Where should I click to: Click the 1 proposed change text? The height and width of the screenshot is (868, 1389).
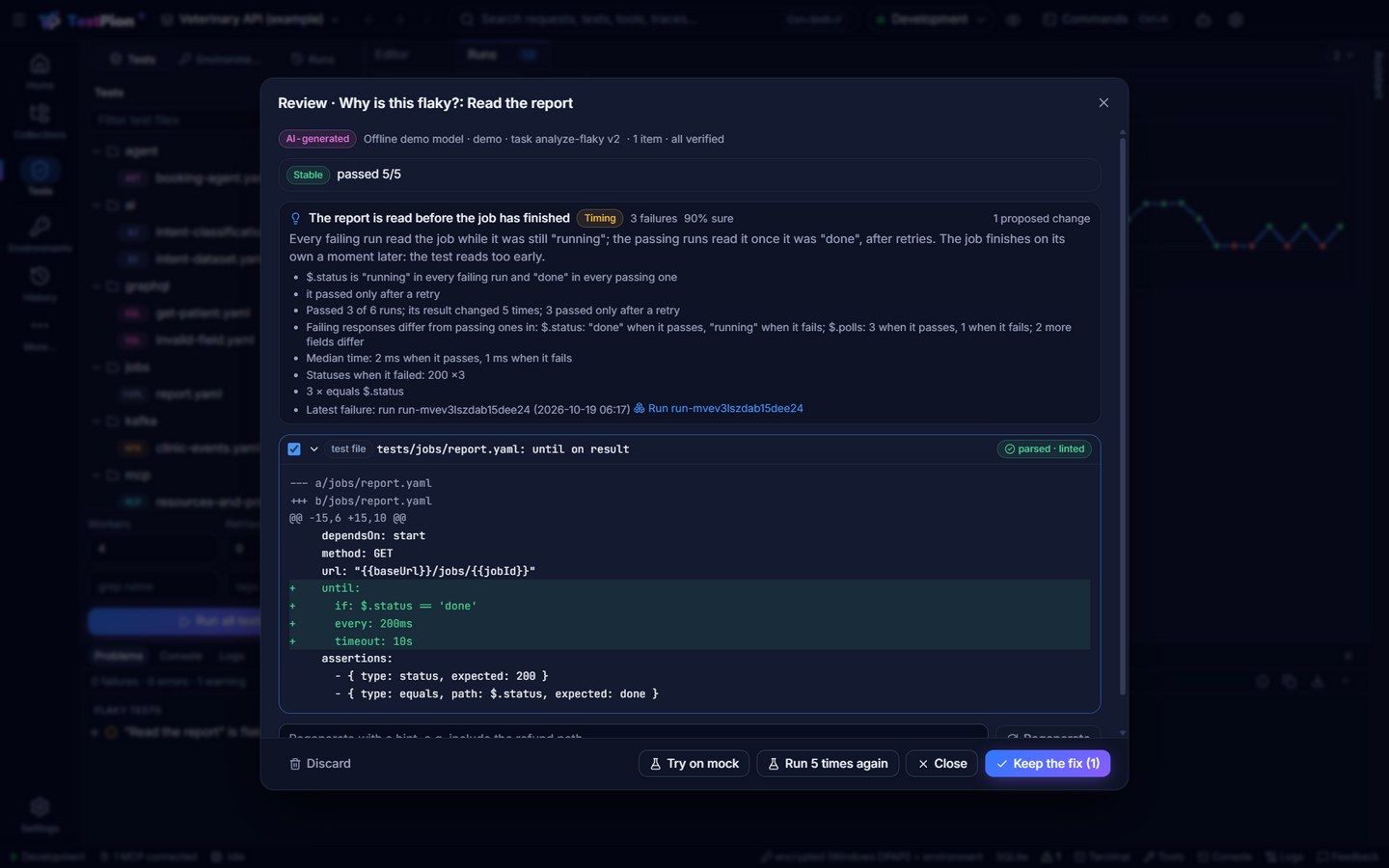point(1042,219)
